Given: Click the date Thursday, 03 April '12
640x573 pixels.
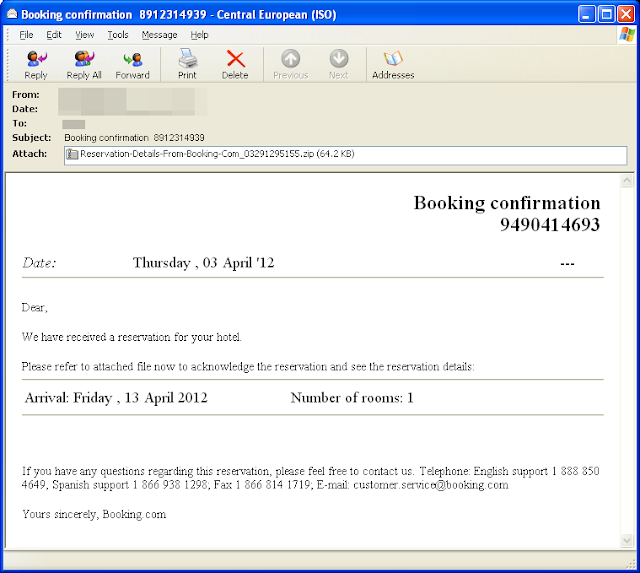Looking at the screenshot, I should (x=203, y=263).
